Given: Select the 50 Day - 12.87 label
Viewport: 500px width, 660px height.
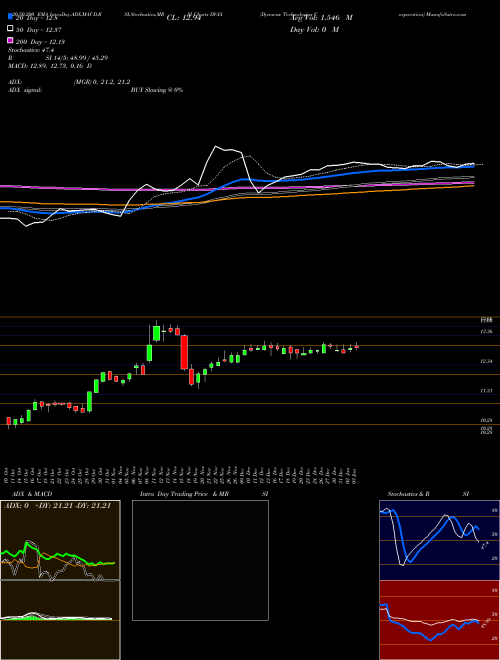Looking at the screenshot, I should click(x=40, y=29).
